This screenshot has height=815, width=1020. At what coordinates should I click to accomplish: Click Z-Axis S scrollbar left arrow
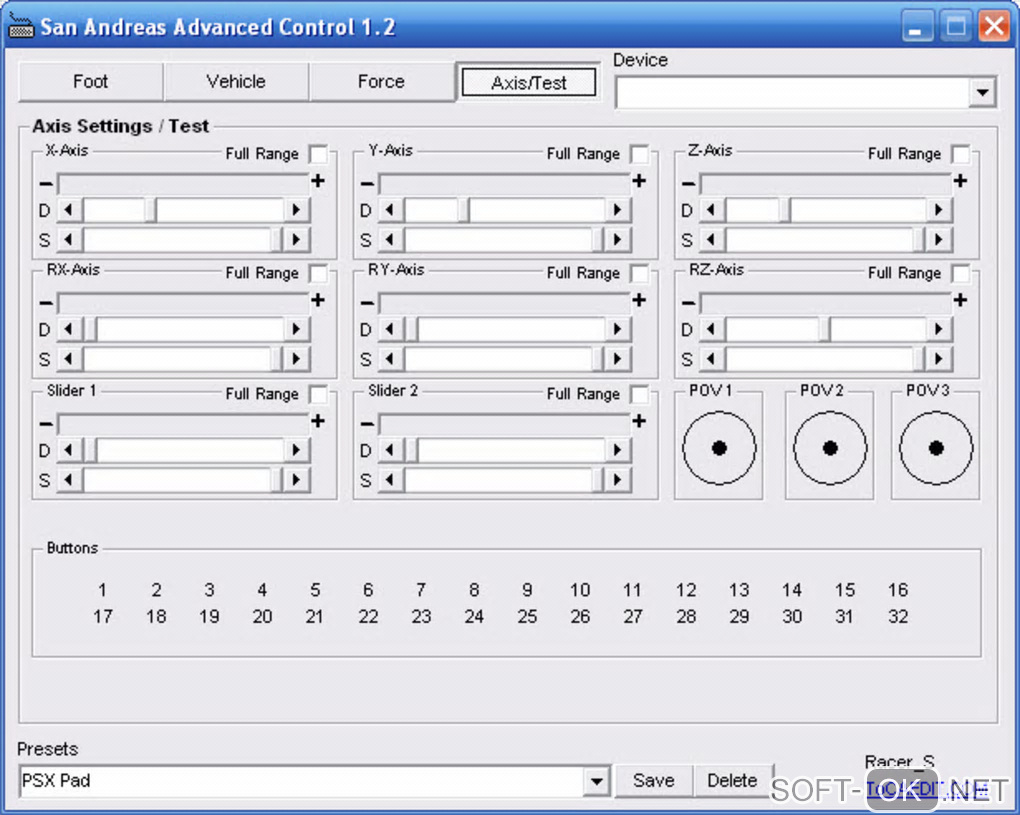coord(711,239)
